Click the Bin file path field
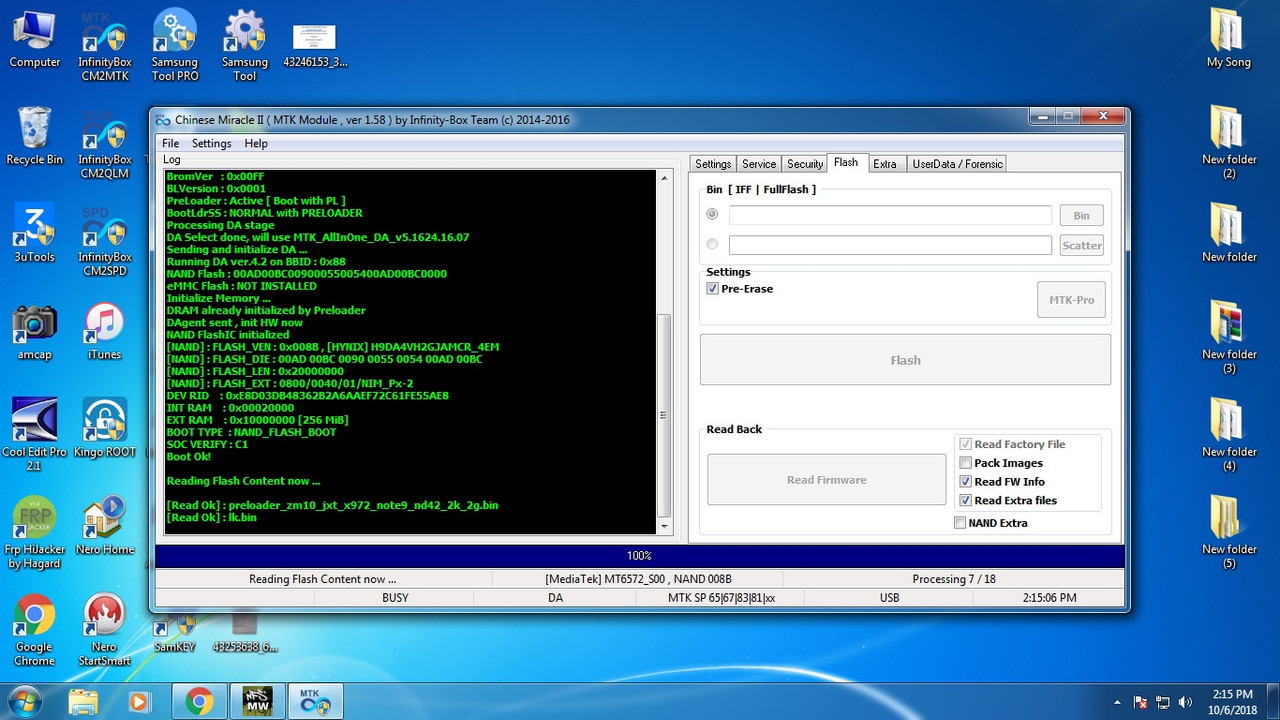 pyautogui.click(x=890, y=215)
